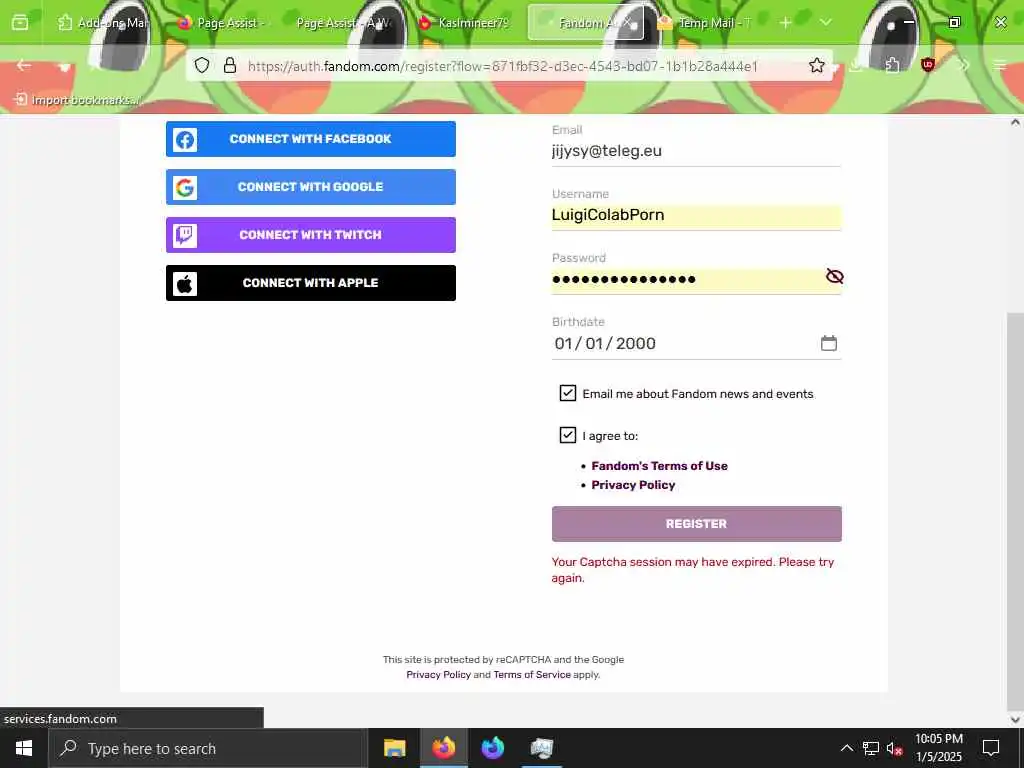This screenshot has width=1024, height=768.
Task: Open the monitor app icon in taskbar
Action: (x=541, y=748)
